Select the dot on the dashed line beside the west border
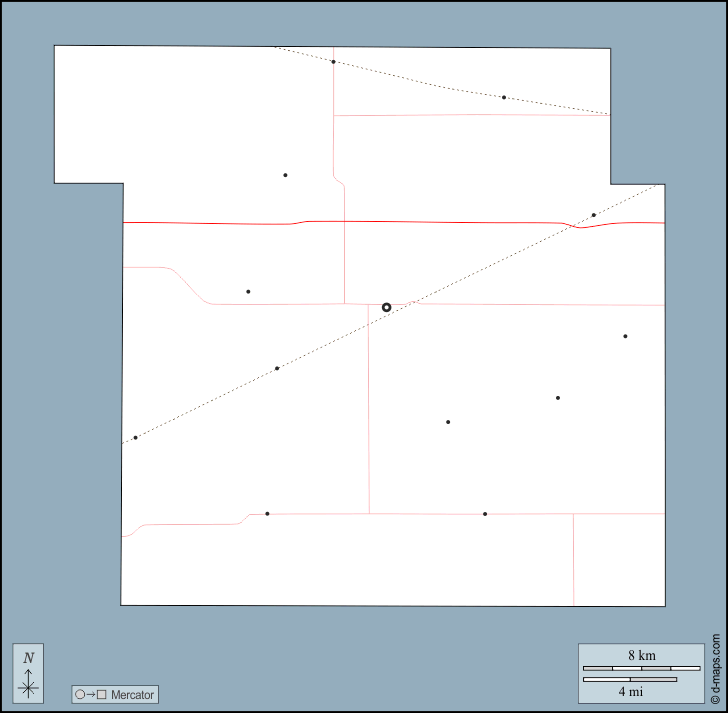Image resolution: width=728 pixels, height=713 pixels. [x=135, y=438]
